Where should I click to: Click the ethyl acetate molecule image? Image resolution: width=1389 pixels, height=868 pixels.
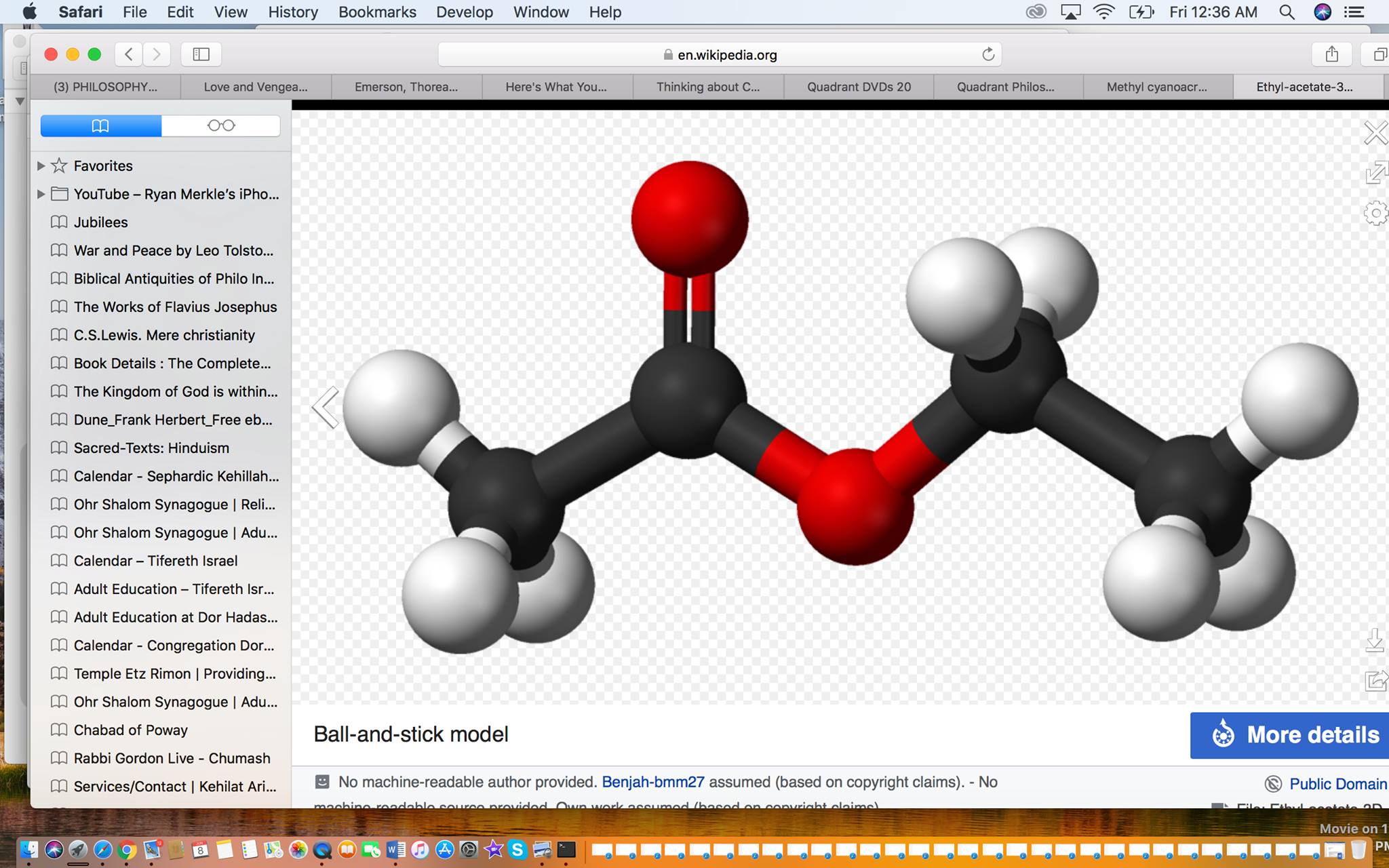tap(850, 407)
